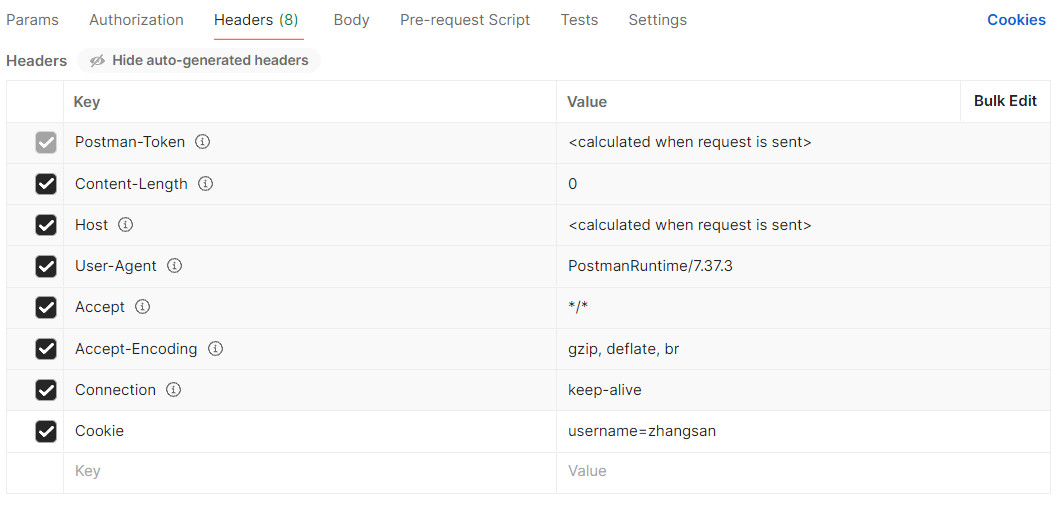Open the Cookies link
This screenshot has height=507, width=1063.
[x=1016, y=20]
